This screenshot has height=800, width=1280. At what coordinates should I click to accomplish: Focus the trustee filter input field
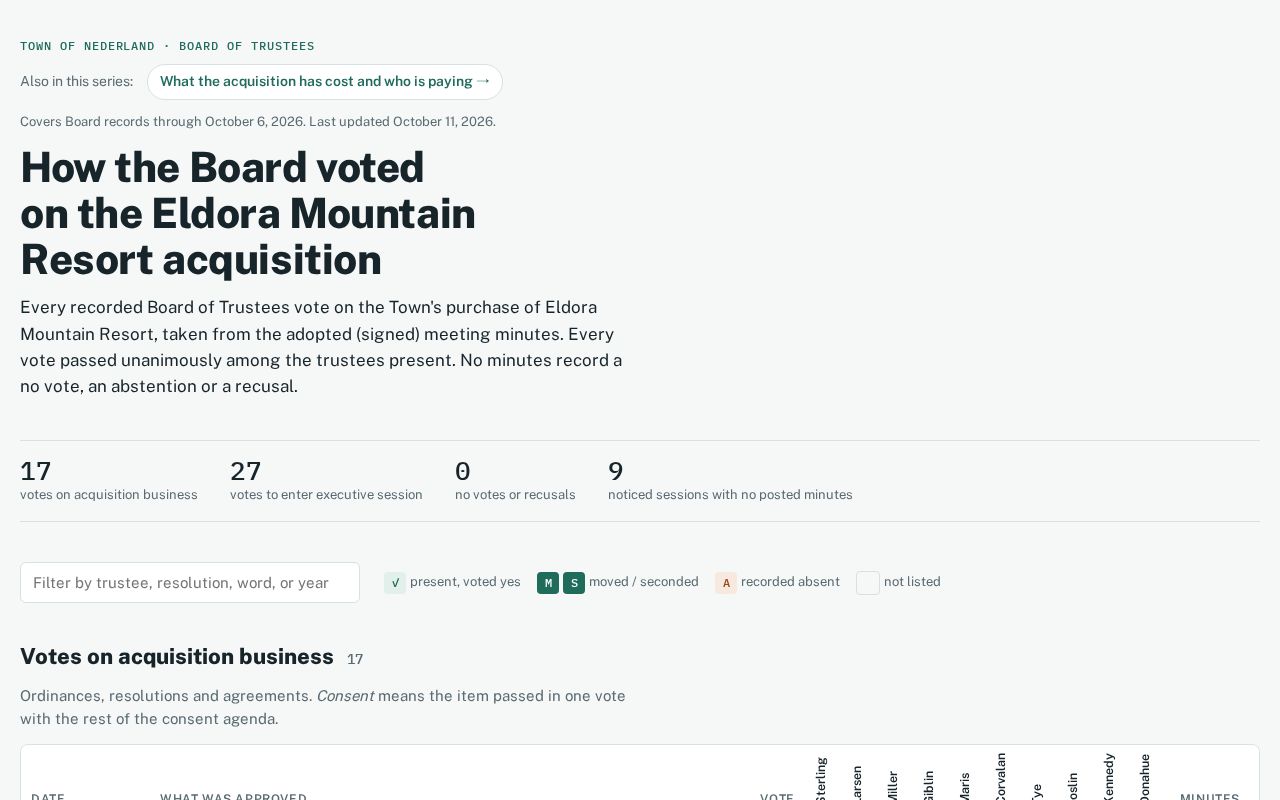pos(190,583)
